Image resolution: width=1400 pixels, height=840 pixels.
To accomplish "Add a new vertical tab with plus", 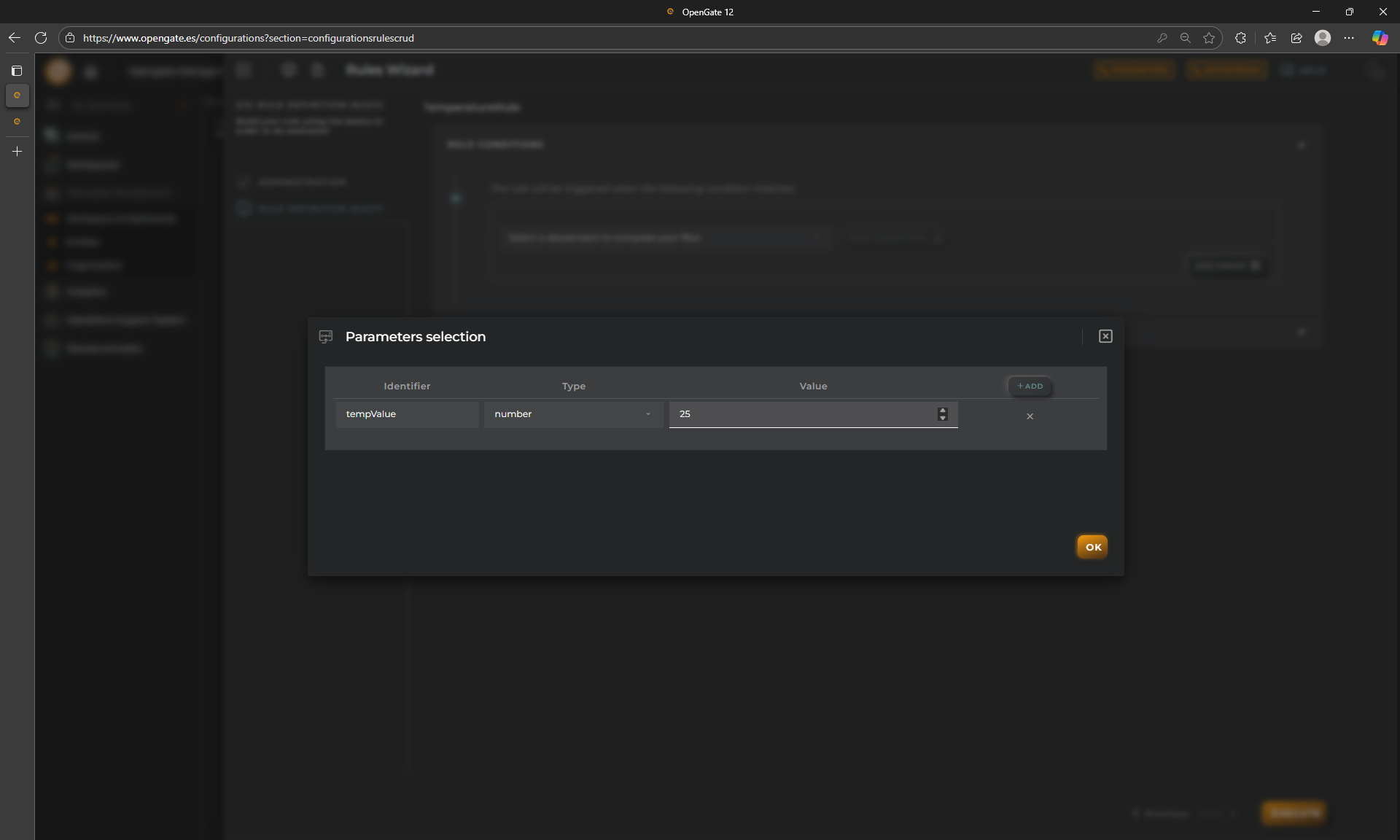I will tap(17, 152).
